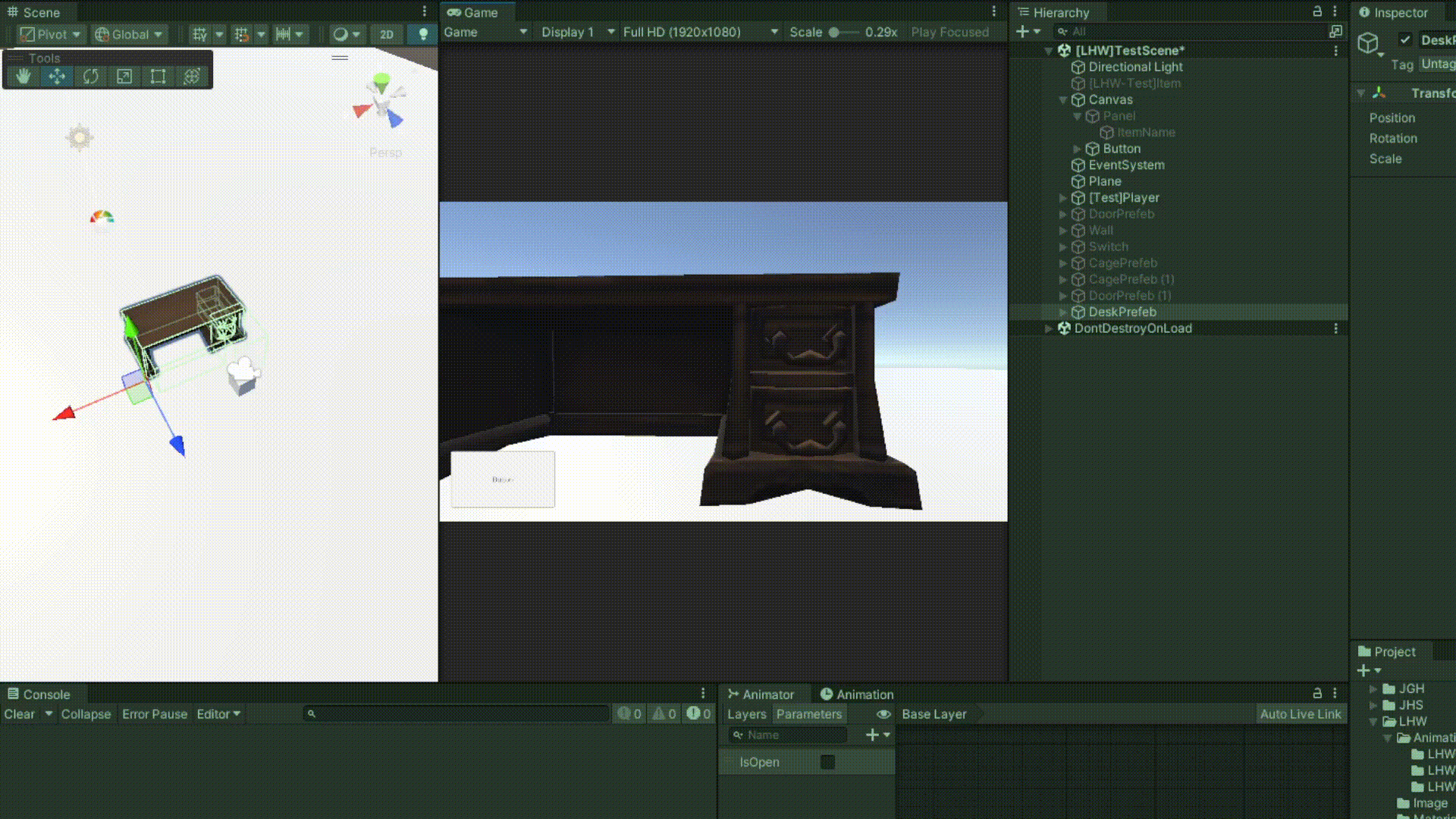Check the IsOpen parameter checkbox
The width and height of the screenshot is (1456, 819).
tap(827, 762)
